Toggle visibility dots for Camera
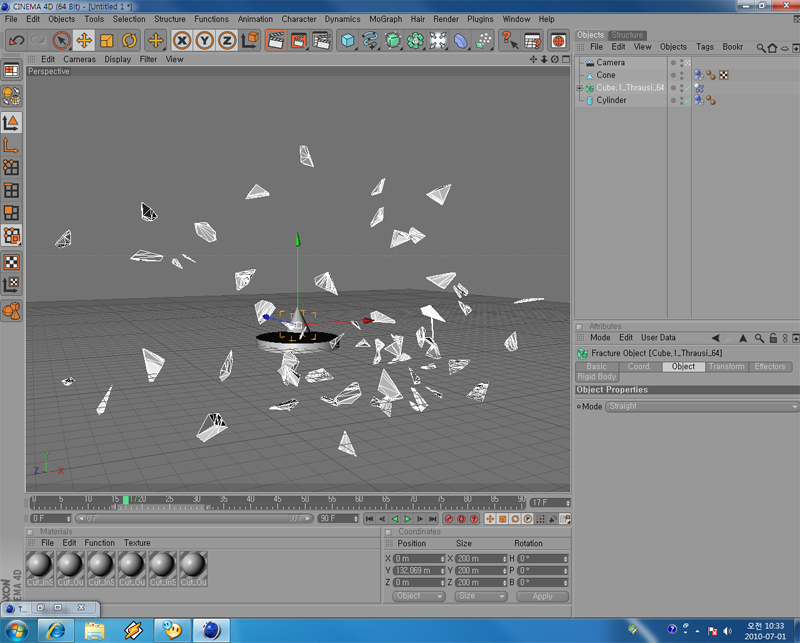 tap(682, 62)
